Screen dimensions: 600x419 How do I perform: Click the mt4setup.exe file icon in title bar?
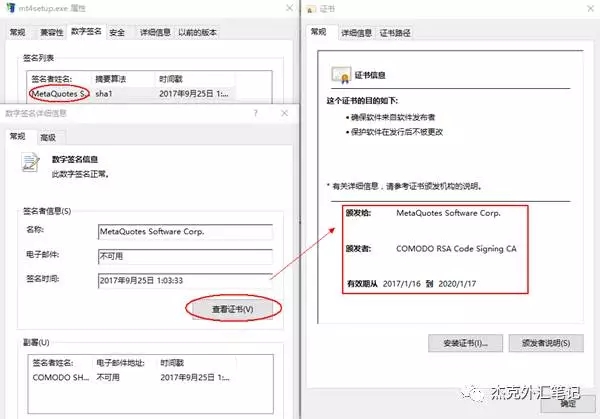[x=10, y=7]
